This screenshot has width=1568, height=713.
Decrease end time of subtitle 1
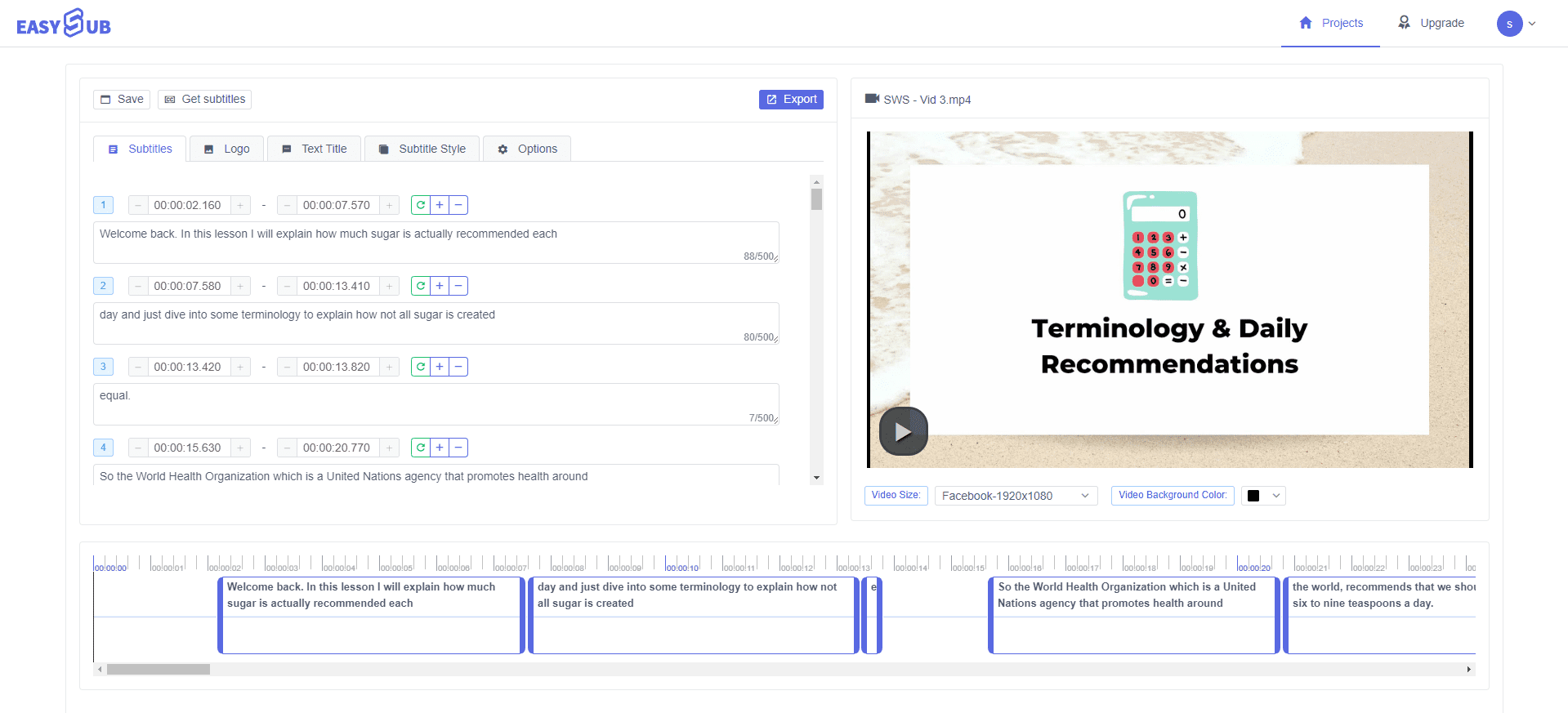point(287,205)
